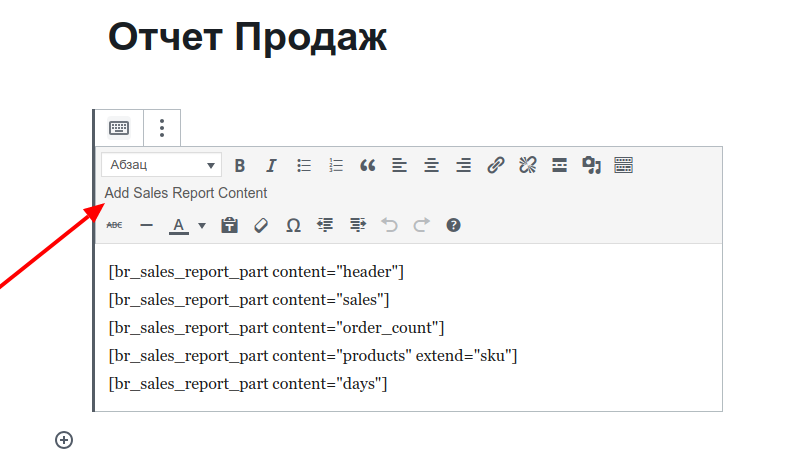Insert a numbered list

click(336, 166)
